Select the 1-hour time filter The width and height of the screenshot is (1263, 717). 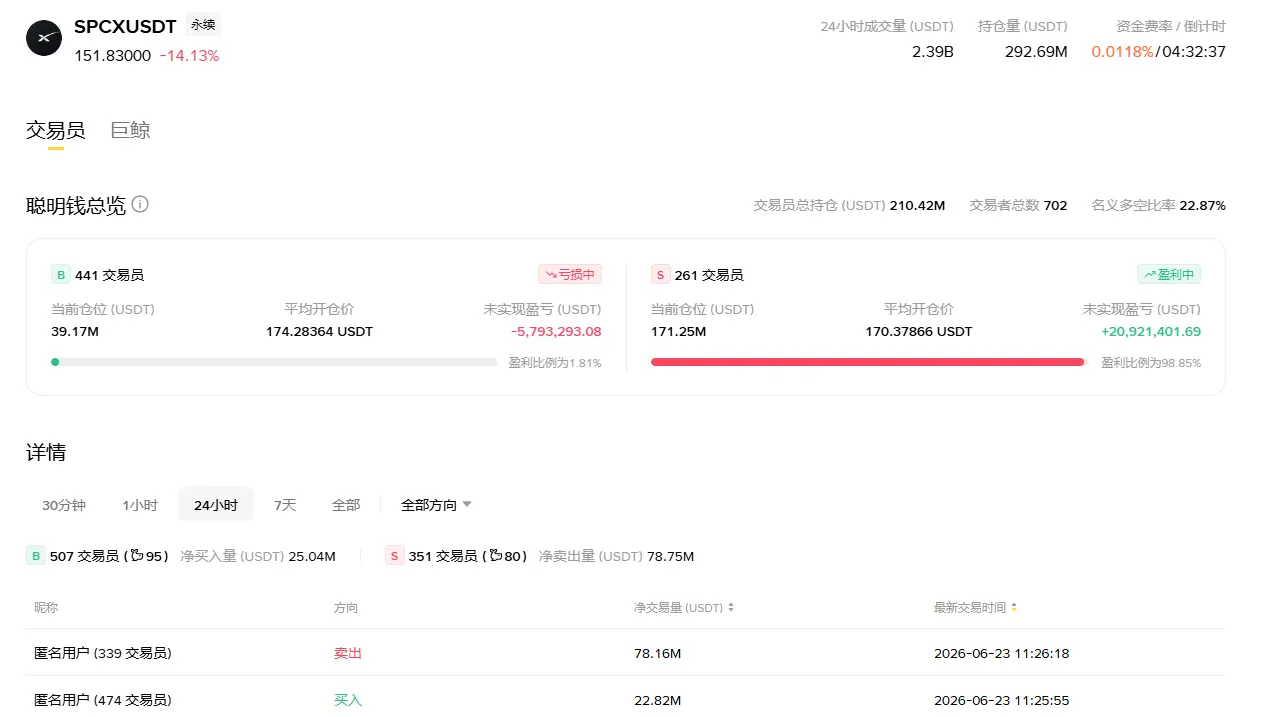(140, 505)
